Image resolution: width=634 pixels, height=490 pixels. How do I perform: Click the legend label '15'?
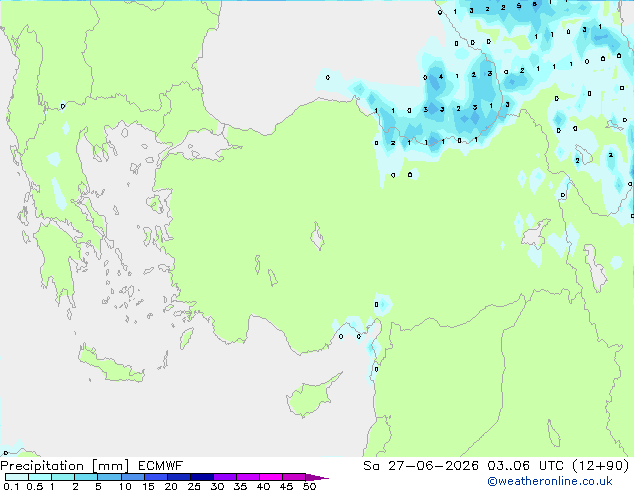(x=148, y=486)
